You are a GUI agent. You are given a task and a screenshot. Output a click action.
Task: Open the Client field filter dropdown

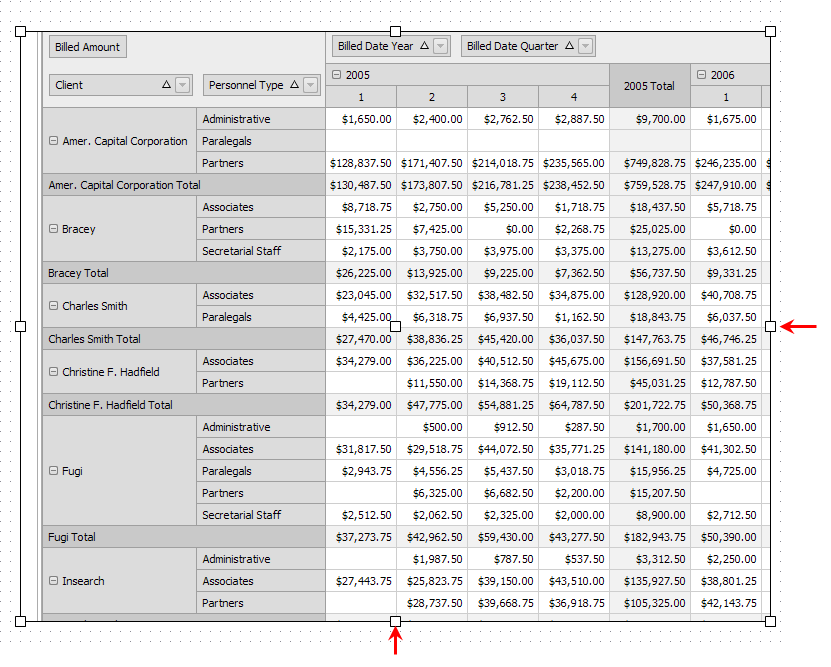click(x=182, y=86)
